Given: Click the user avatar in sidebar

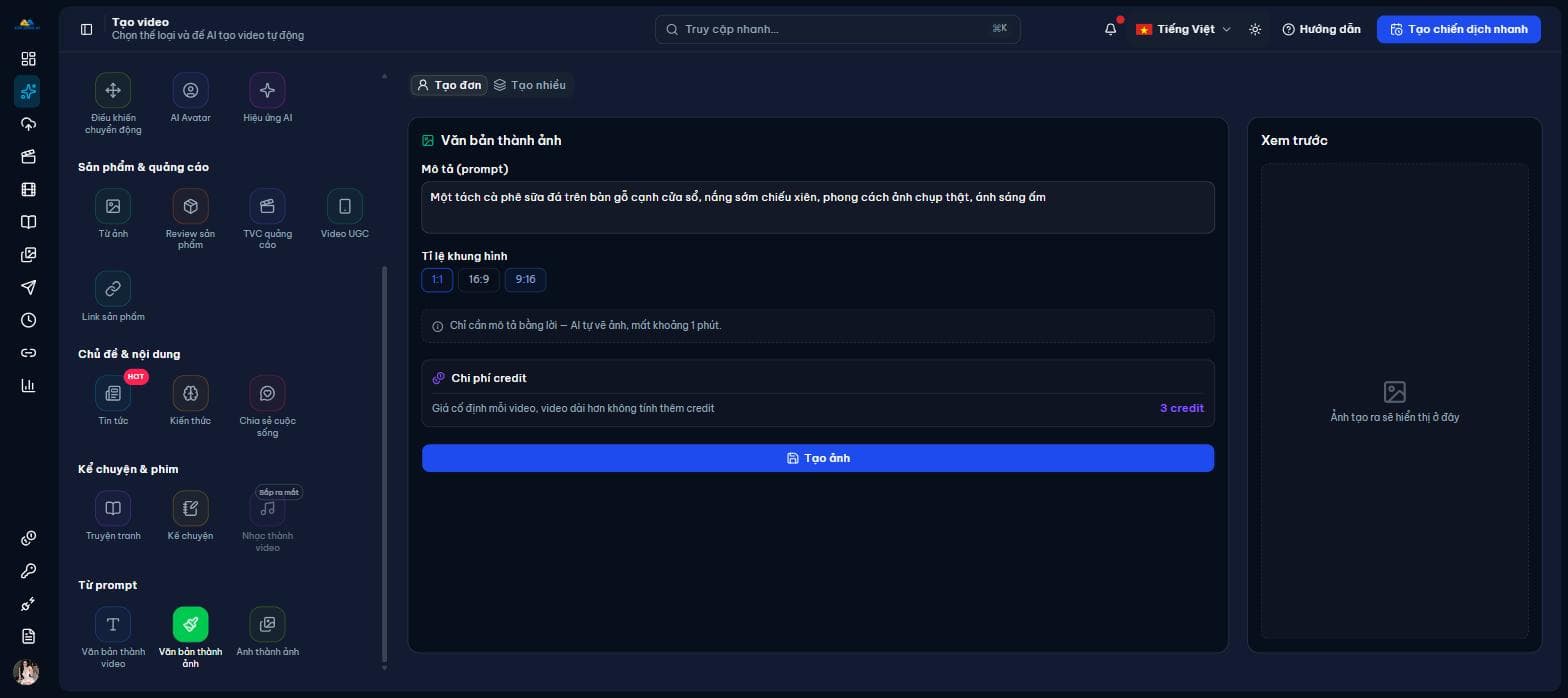Looking at the screenshot, I should (27, 672).
